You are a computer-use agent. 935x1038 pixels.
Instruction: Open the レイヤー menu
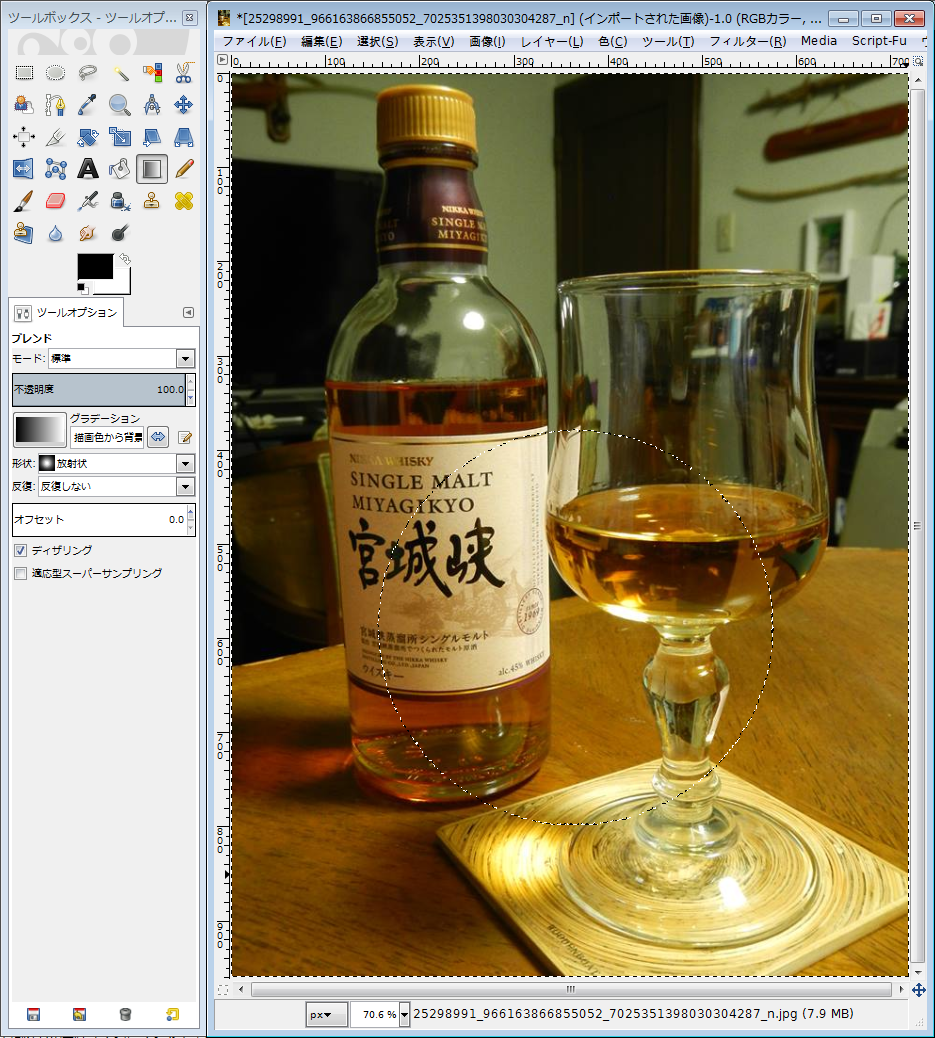551,41
